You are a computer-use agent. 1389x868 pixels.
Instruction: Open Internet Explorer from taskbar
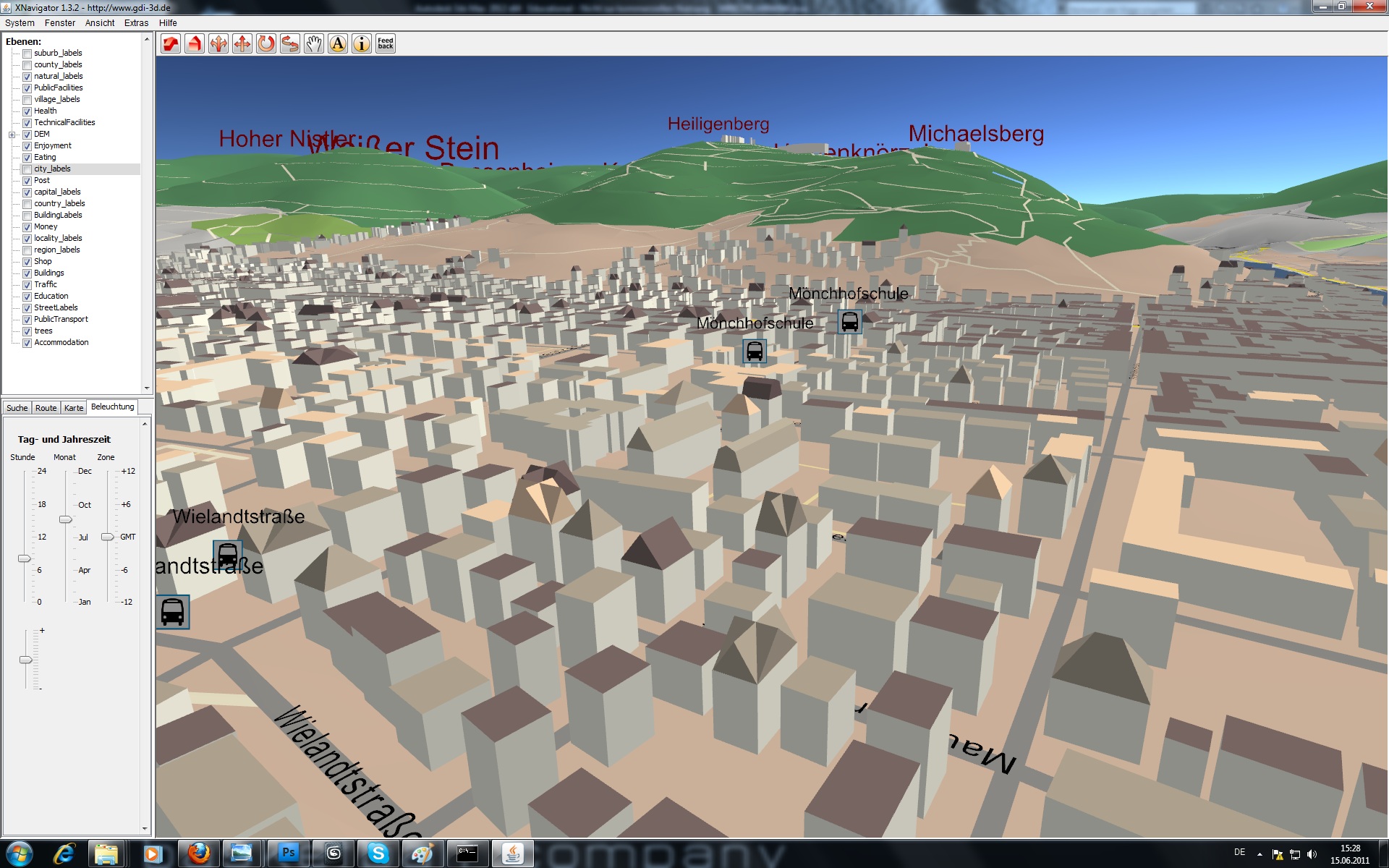tap(64, 854)
